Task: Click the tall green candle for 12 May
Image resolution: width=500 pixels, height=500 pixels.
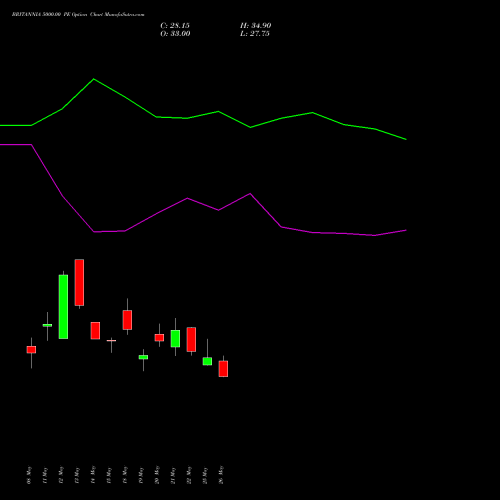Action: [x=63, y=307]
